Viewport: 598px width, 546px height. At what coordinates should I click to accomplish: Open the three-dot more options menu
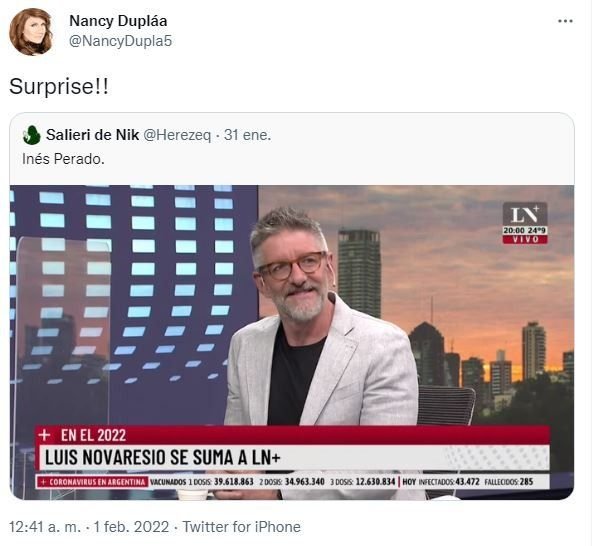click(565, 21)
